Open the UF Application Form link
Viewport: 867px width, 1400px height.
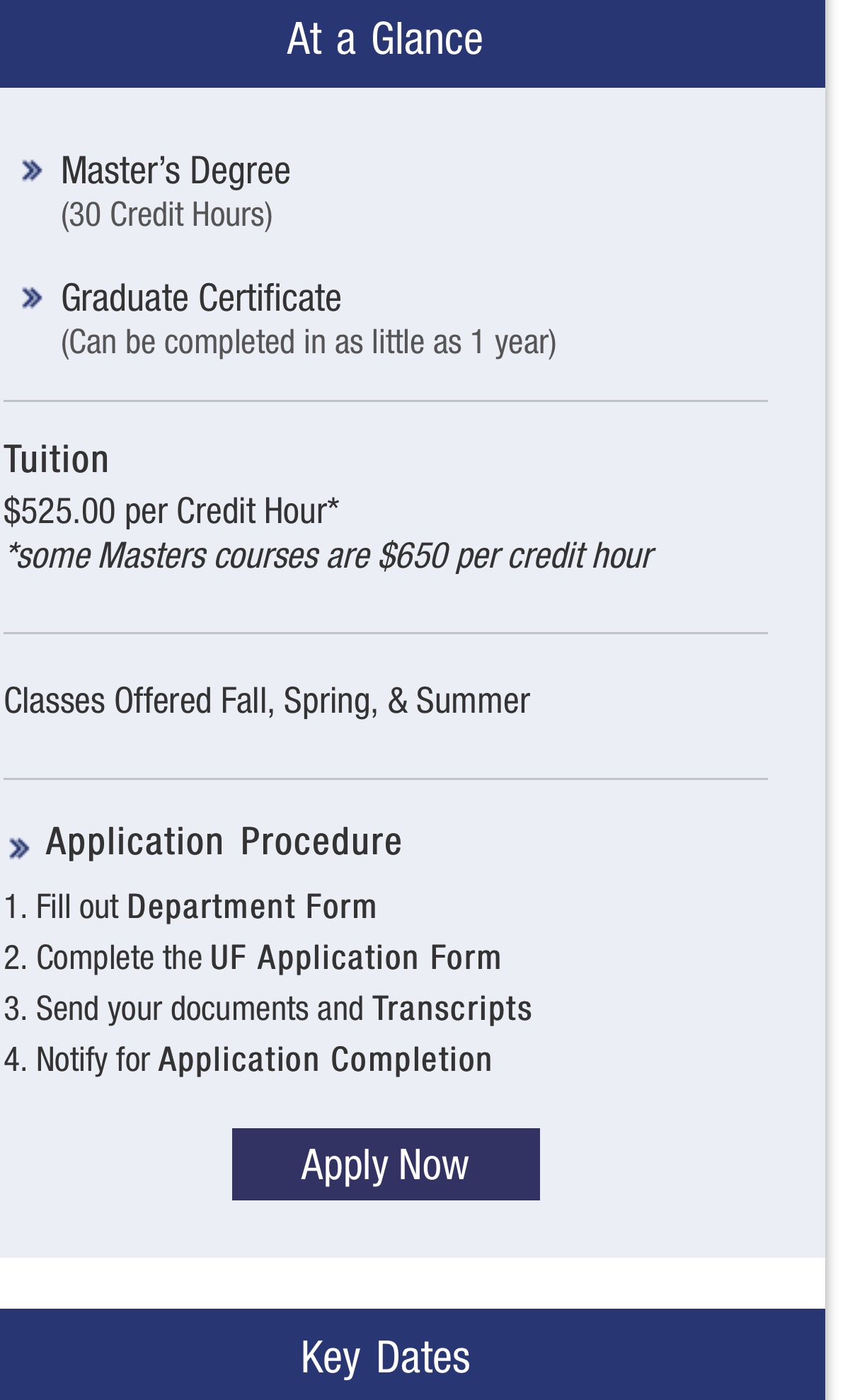pos(355,958)
